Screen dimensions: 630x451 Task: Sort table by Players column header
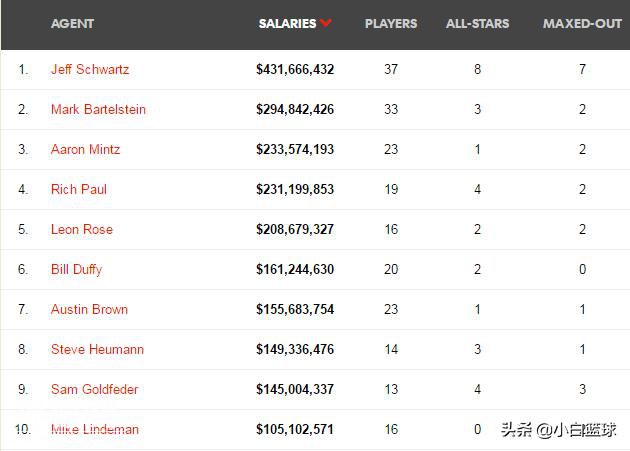click(x=391, y=24)
